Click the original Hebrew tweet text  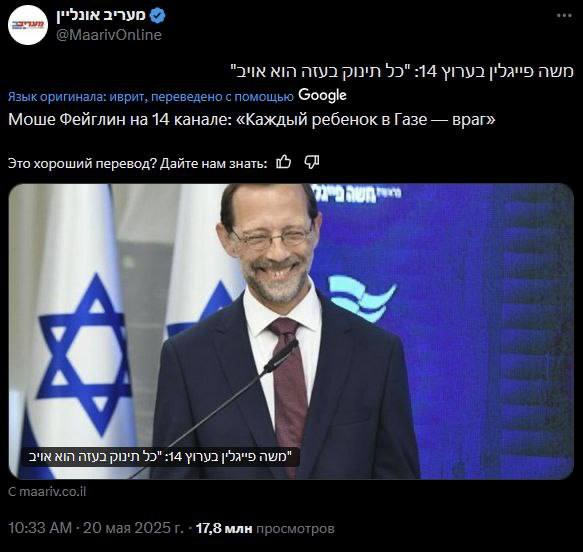click(x=402, y=71)
